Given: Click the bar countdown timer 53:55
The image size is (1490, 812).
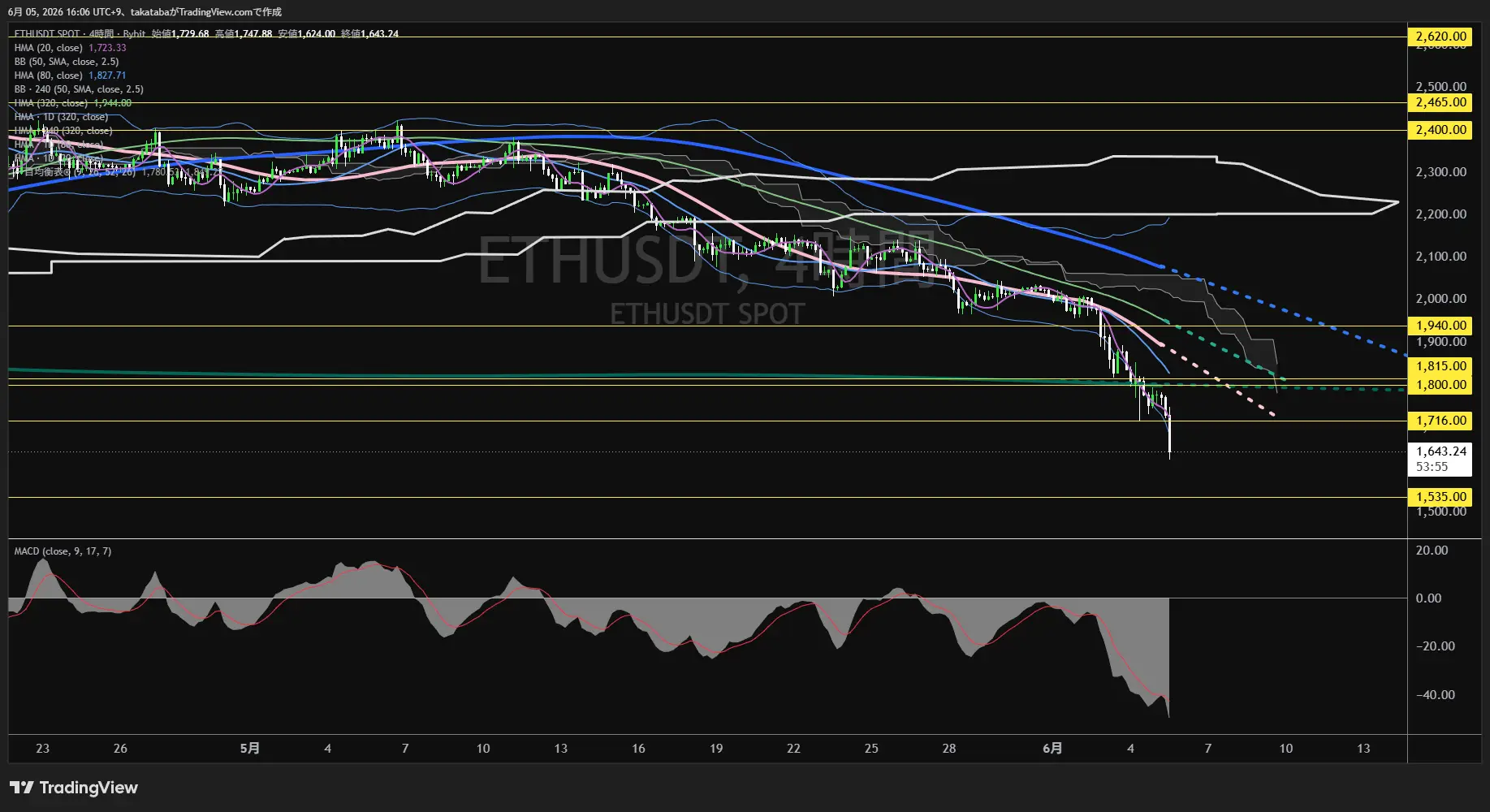Looking at the screenshot, I should [1432, 467].
